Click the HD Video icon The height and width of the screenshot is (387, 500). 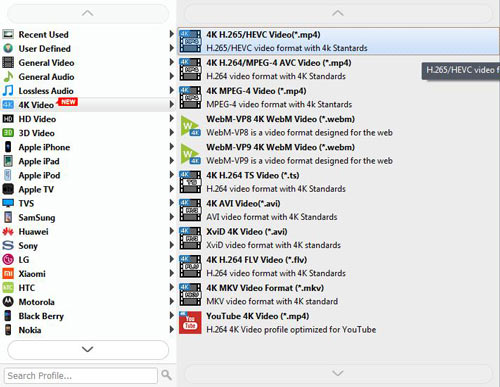8,119
